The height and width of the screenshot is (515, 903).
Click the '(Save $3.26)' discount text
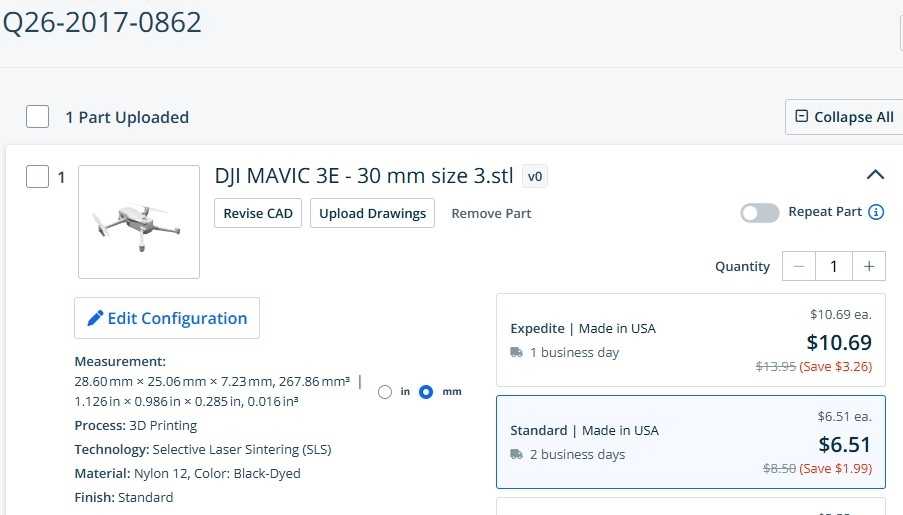coord(836,366)
